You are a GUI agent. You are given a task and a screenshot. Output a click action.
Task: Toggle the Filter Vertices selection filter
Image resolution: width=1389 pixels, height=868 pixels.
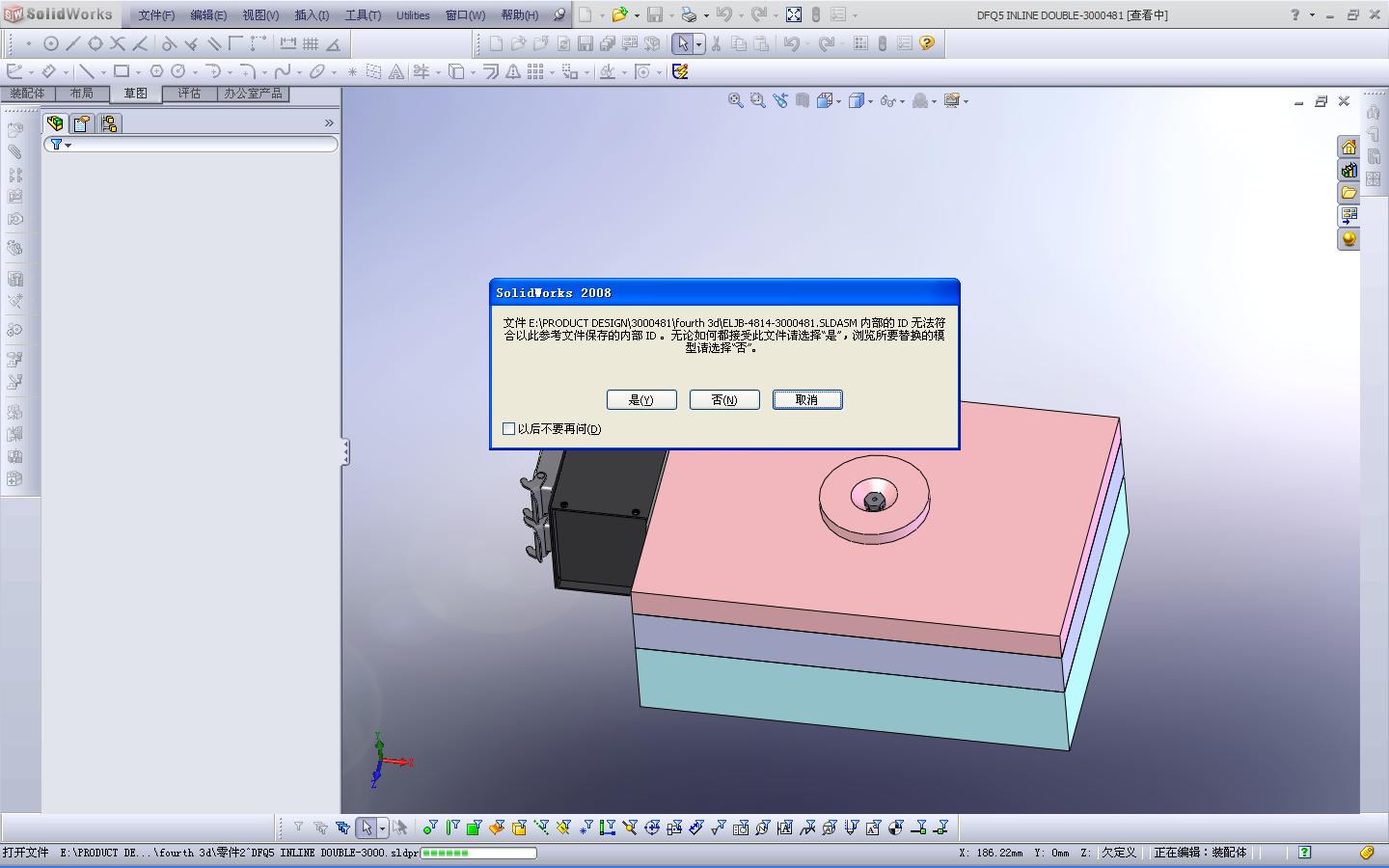pyautogui.click(x=430, y=827)
